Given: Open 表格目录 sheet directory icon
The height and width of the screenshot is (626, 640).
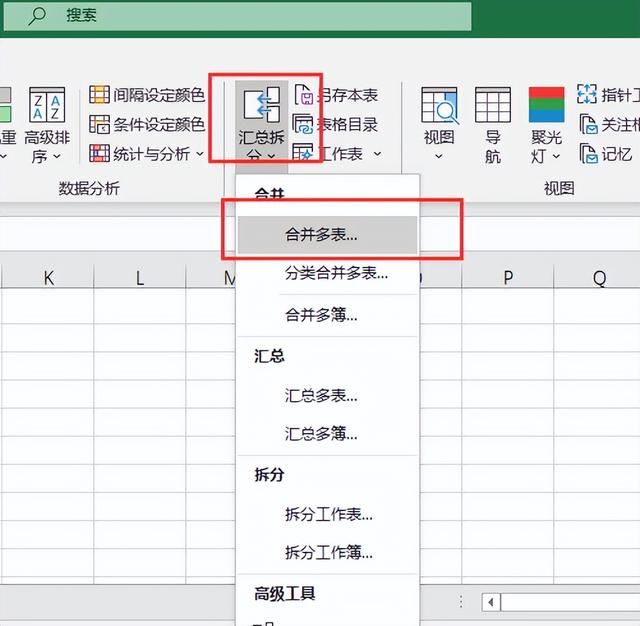Looking at the screenshot, I should point(303,124).
